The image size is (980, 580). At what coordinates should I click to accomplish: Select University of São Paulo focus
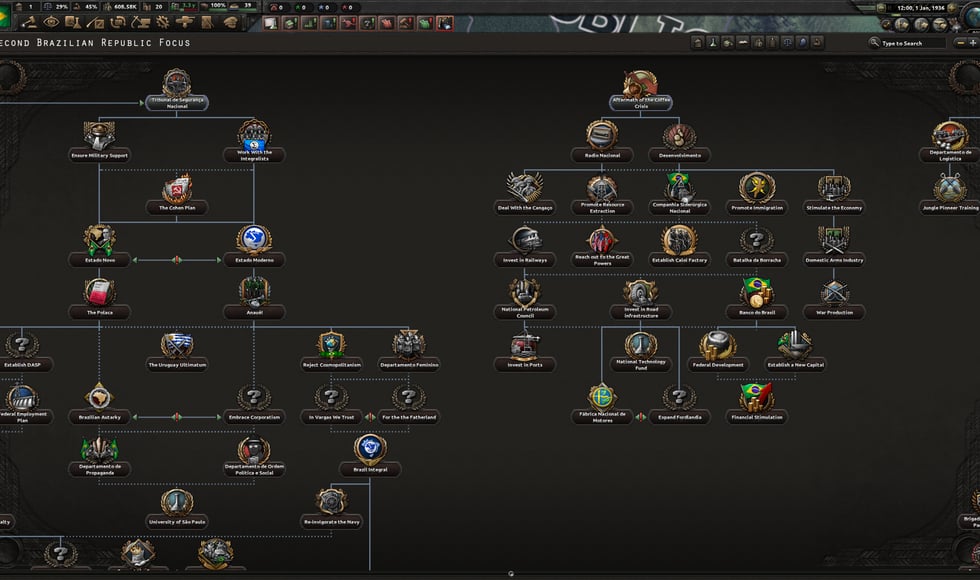(177, 508)
